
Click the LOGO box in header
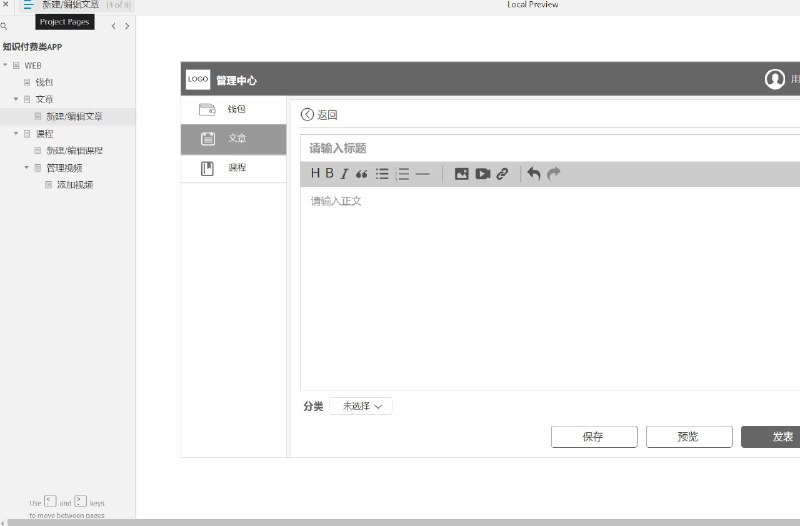pos(198,79)
